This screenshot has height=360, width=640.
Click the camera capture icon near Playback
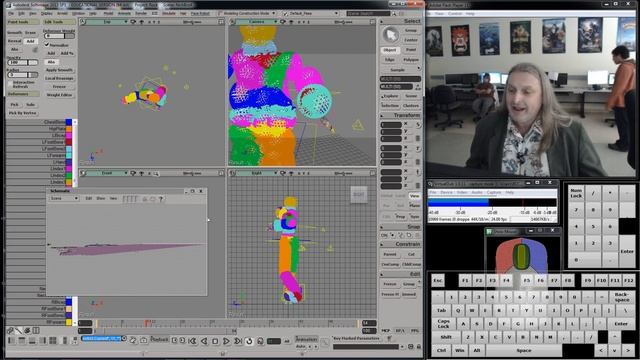coord(143,340)
